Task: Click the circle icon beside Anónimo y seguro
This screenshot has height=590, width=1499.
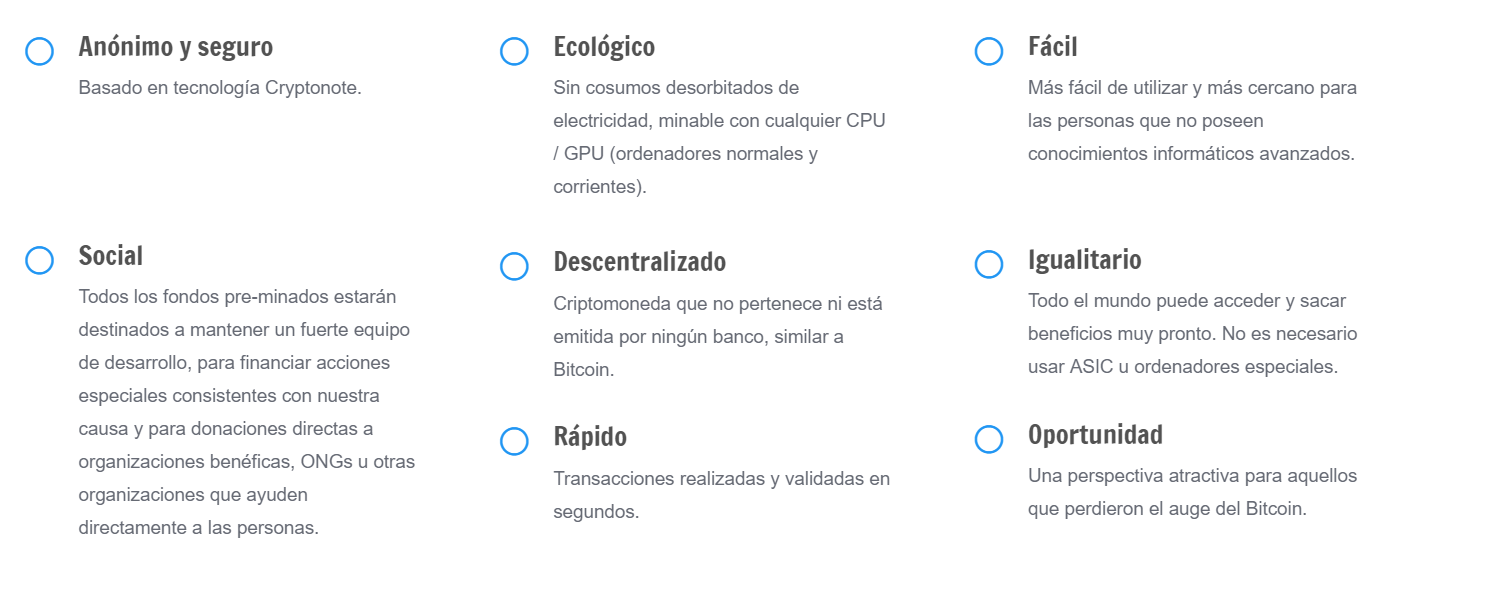Action: pos(39,52)
